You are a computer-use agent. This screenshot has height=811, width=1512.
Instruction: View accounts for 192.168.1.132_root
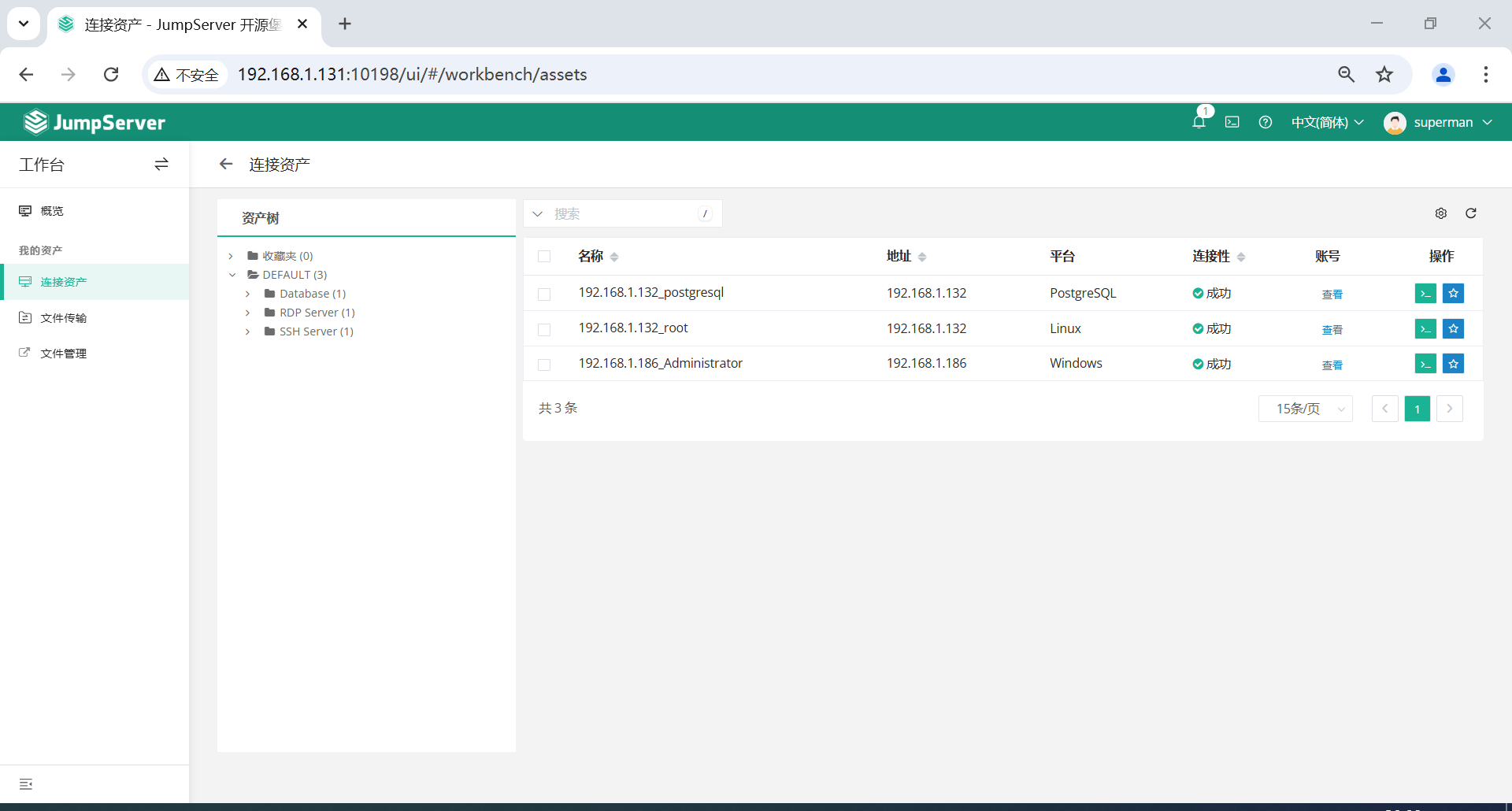(x=1332, y=329)
